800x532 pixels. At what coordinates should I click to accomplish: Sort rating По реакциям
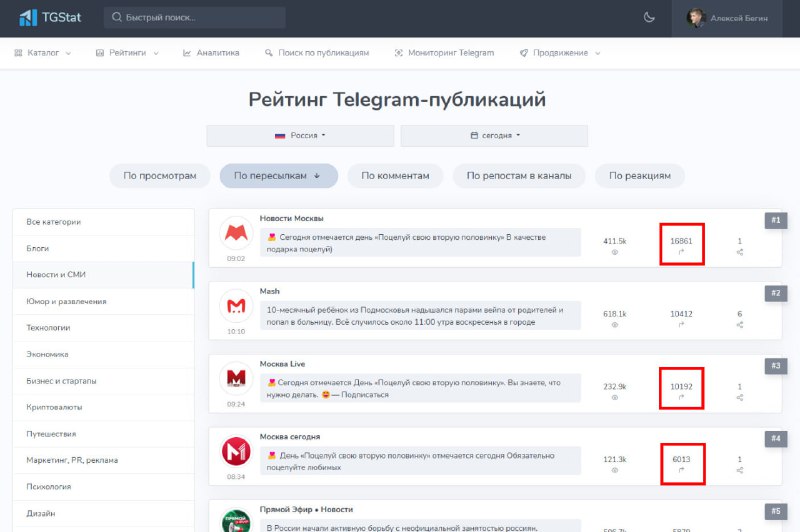click(x=640, y=175)
